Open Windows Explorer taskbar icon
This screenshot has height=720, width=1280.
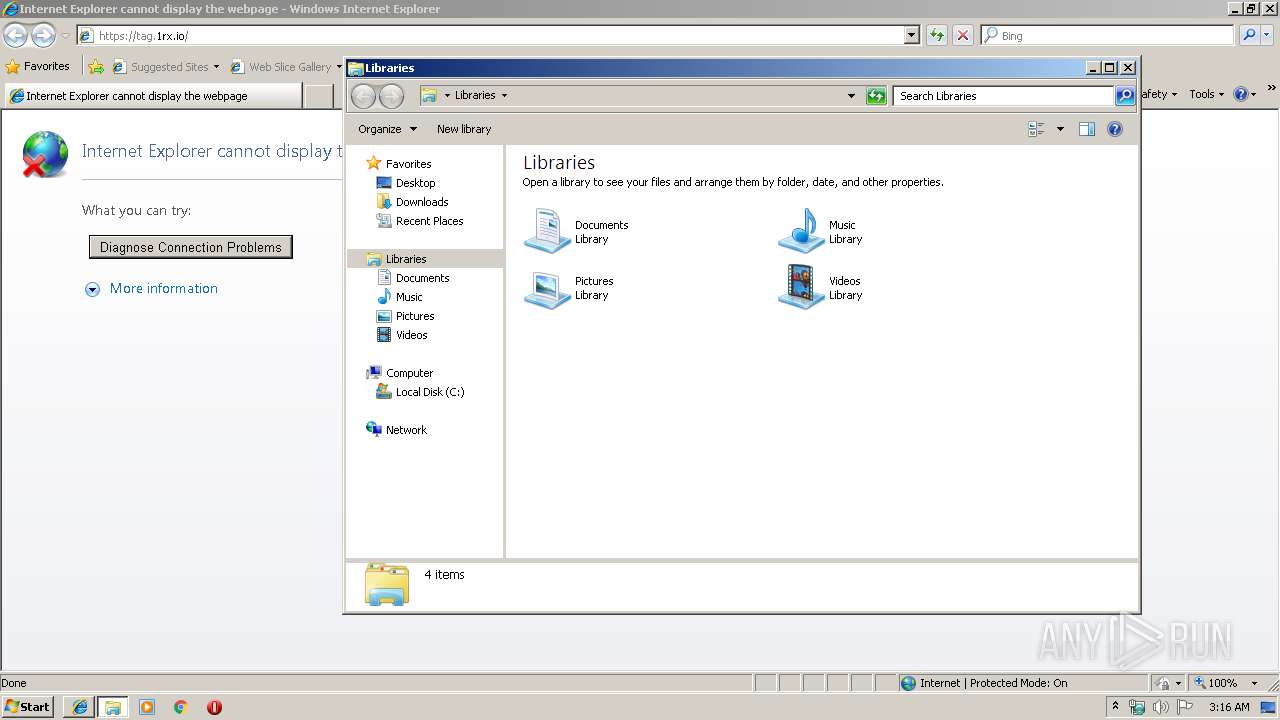coord(113,707)
